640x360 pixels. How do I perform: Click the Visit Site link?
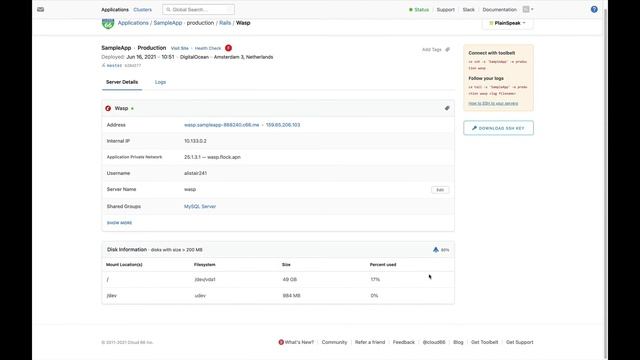click(x=180, y=48)
